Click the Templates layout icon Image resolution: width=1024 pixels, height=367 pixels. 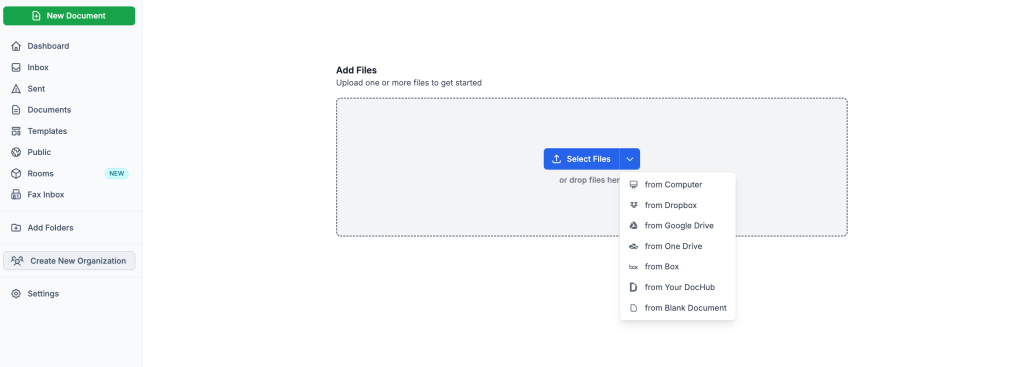coord(16,131)
